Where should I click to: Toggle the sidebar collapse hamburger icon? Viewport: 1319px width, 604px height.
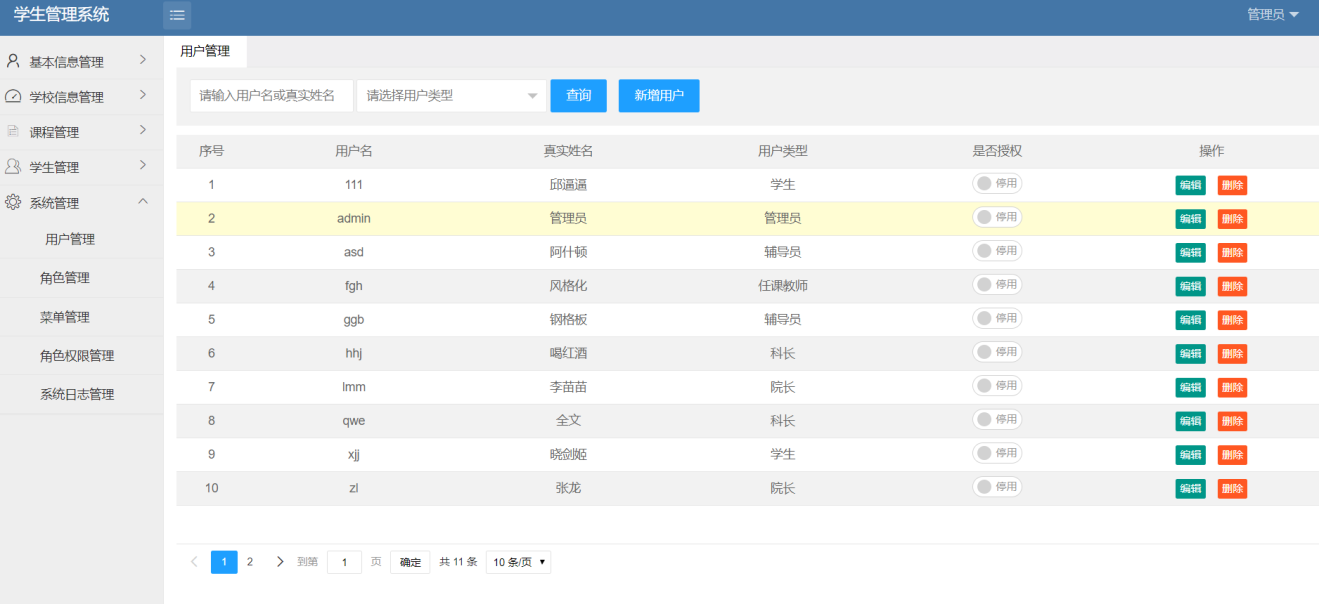tap(177, 15)
